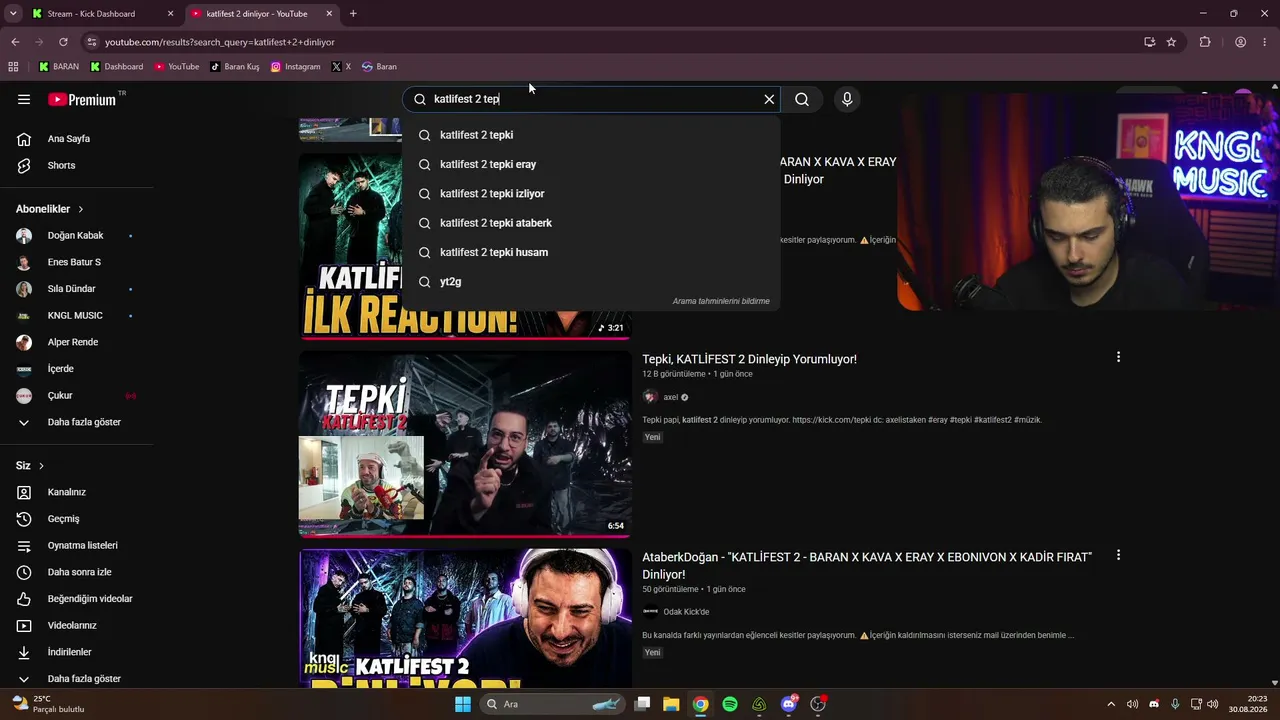The height and width of the screenshot is (720, 1280).
Task: Close the Stream - Kick Dashboard tab
Action: [170, 14]
